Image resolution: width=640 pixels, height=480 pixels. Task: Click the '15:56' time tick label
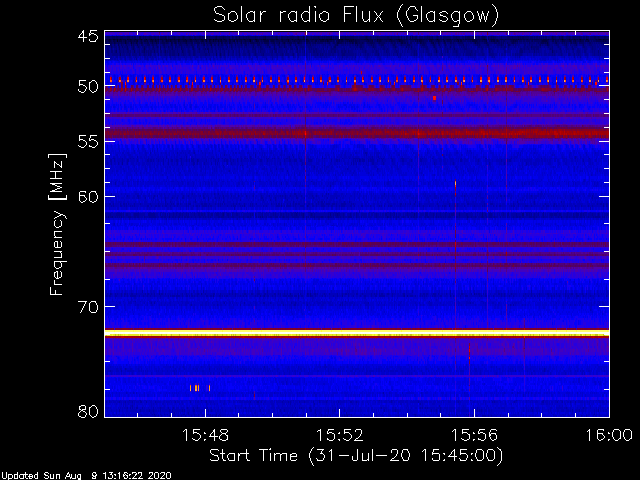[x=474, y=435]
